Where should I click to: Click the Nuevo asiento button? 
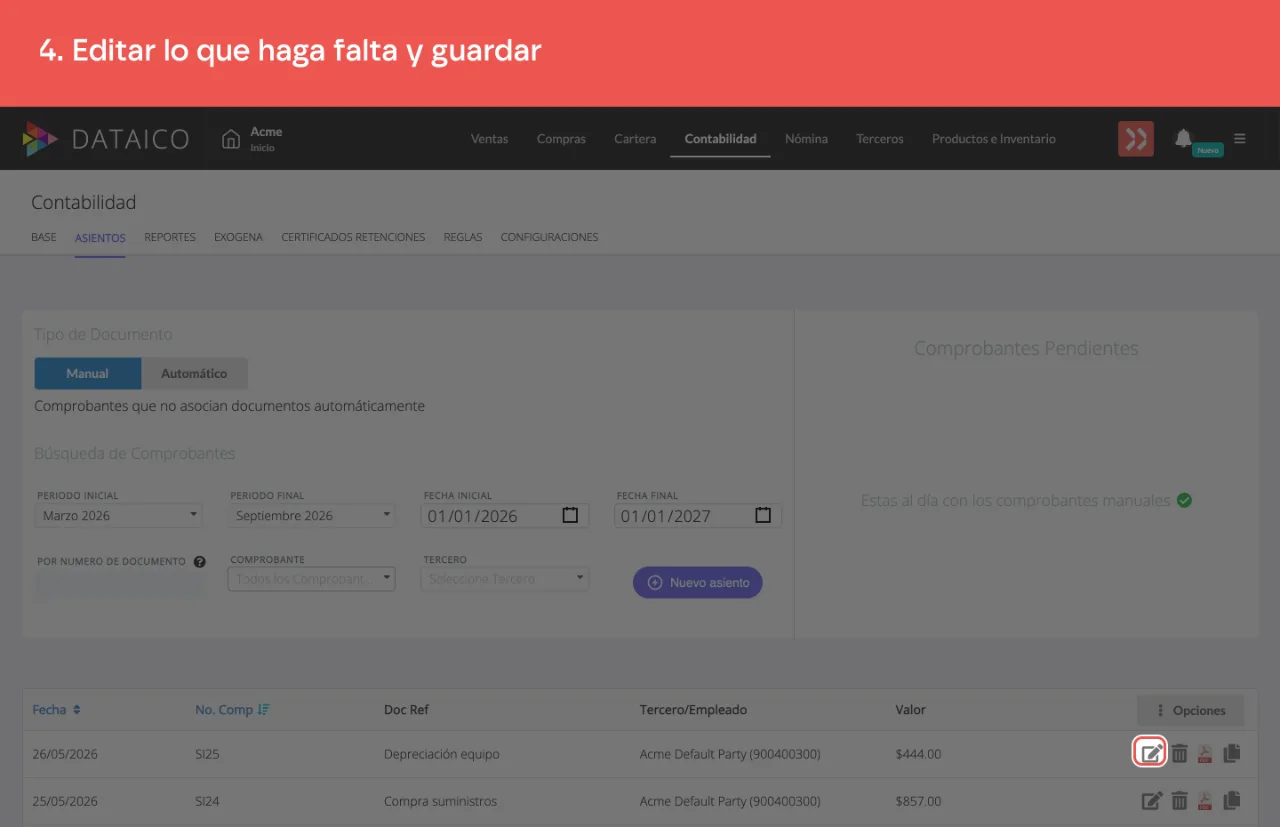[x=698, y=582]
